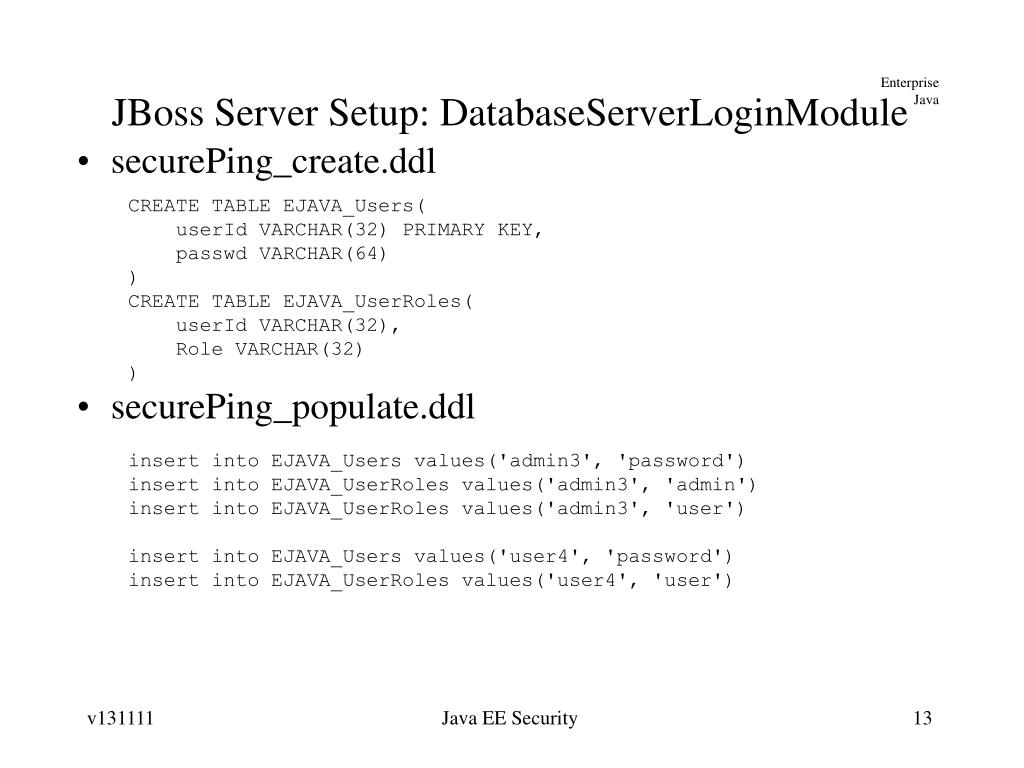Click the insert line with values 'admin3', 'admin'
1024x768 pixels.
pyautogui.click(x=442, y=485)
